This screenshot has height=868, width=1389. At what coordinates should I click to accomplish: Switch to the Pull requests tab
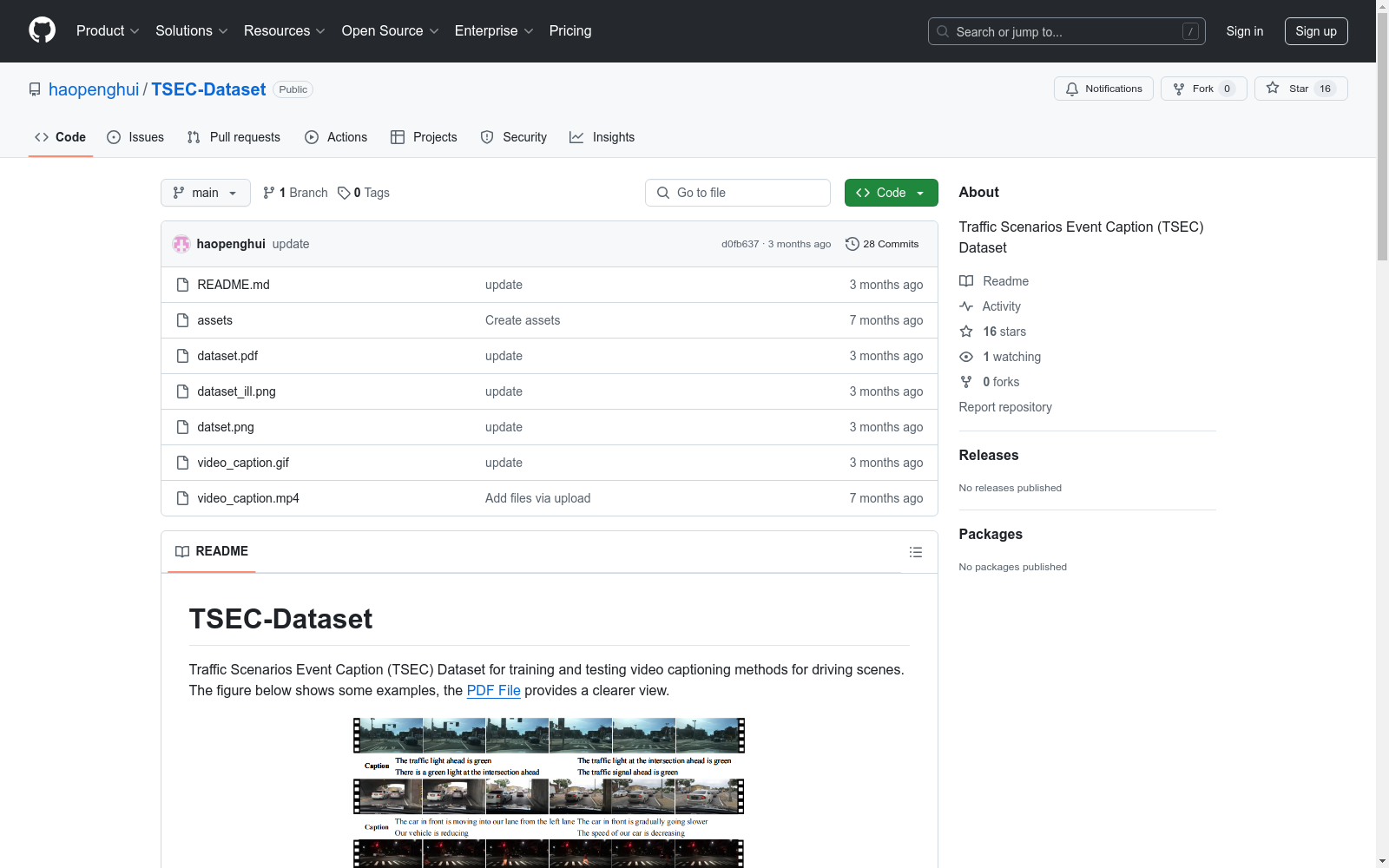(234, 137)
